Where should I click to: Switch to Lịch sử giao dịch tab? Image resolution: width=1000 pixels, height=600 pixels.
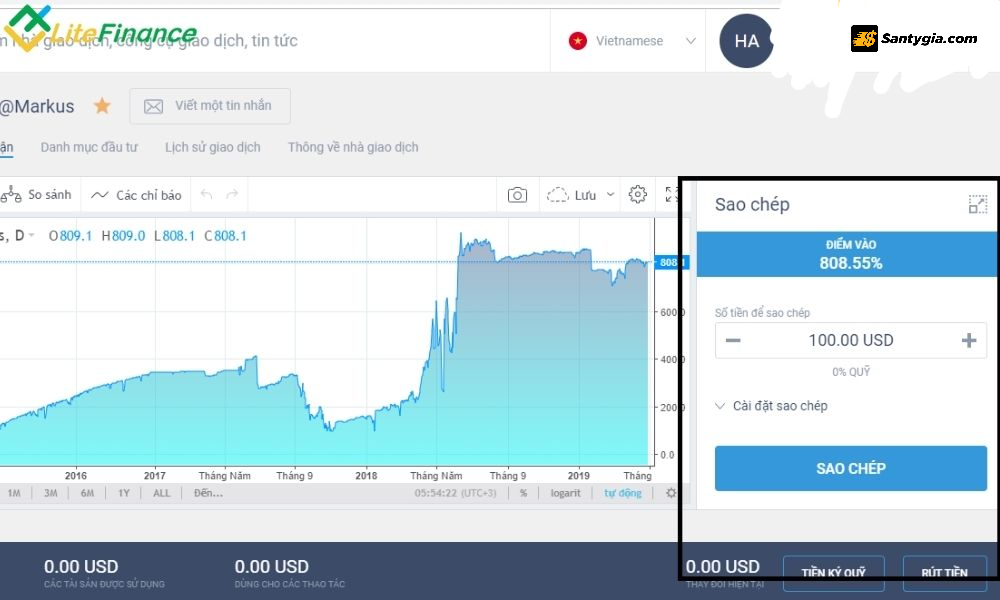coord(212,147)
